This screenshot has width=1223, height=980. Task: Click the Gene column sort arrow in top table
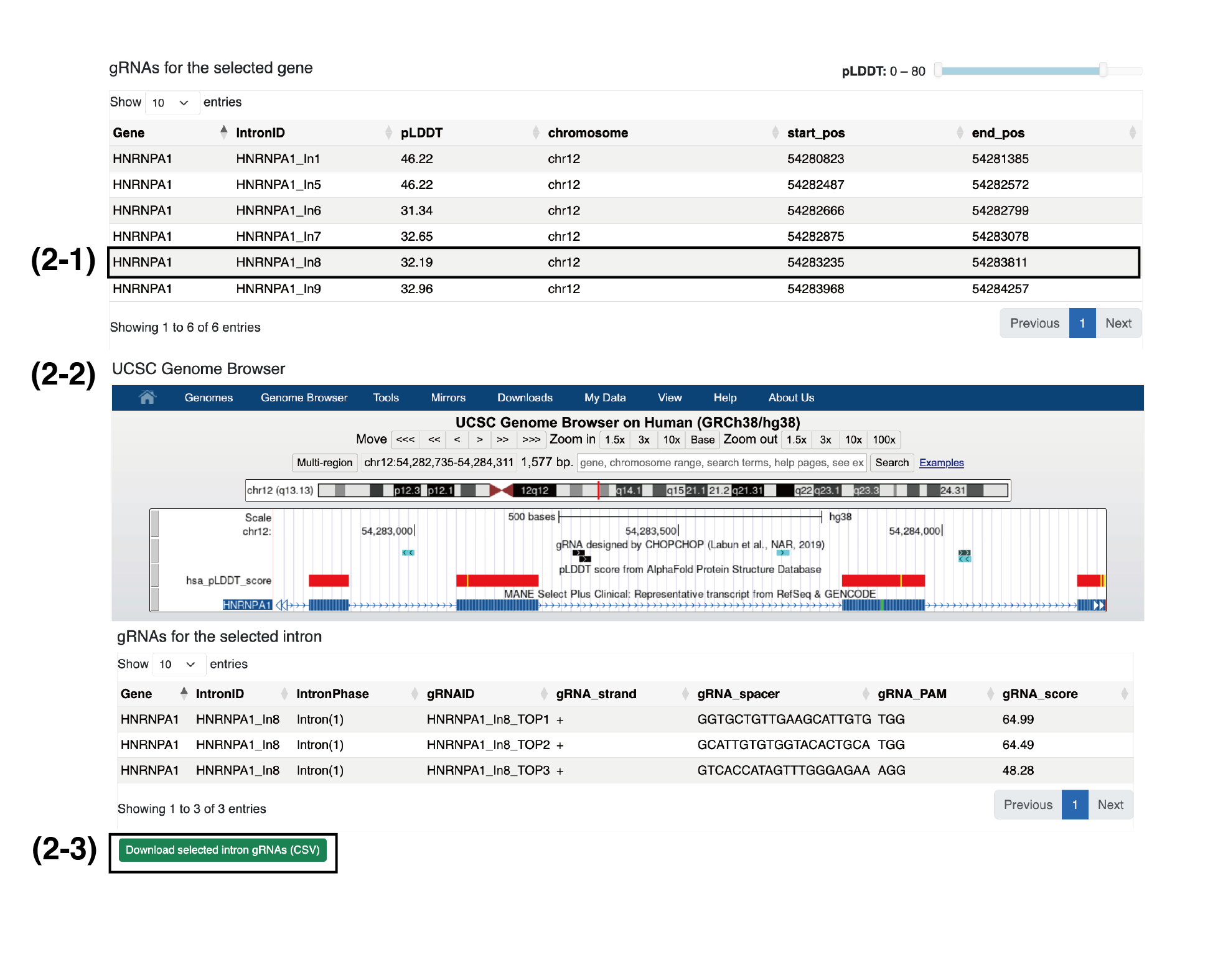[223, 132]
